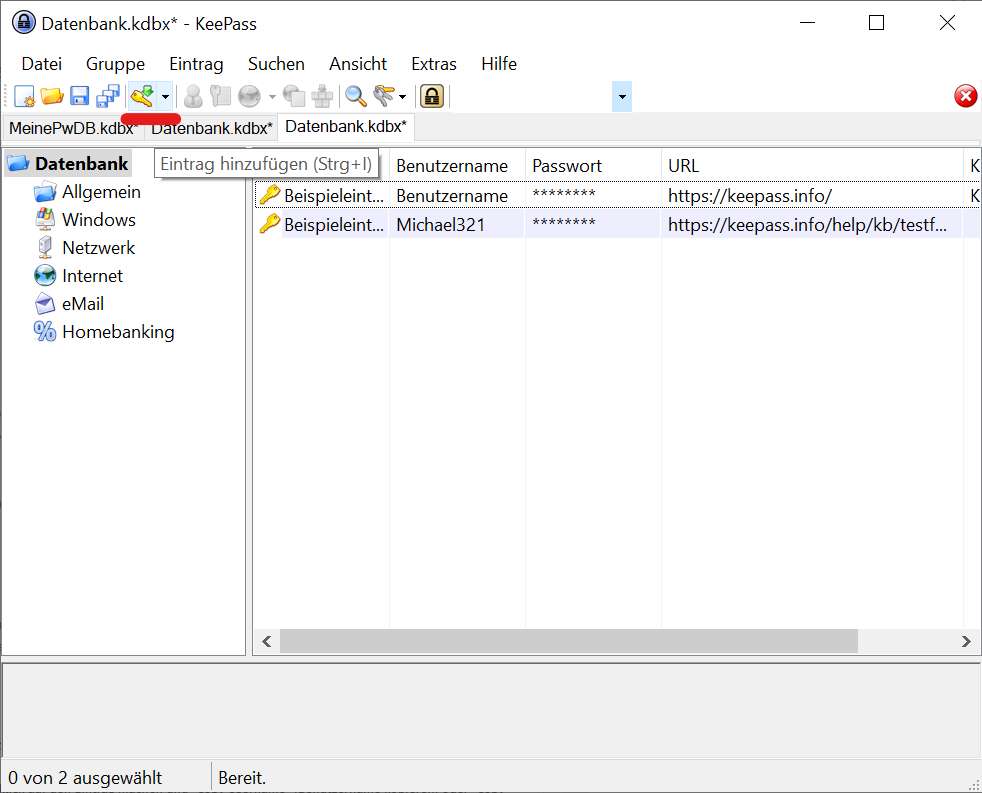
Task: Click the Allgemein folder icon
Action: tap(45, 192)
